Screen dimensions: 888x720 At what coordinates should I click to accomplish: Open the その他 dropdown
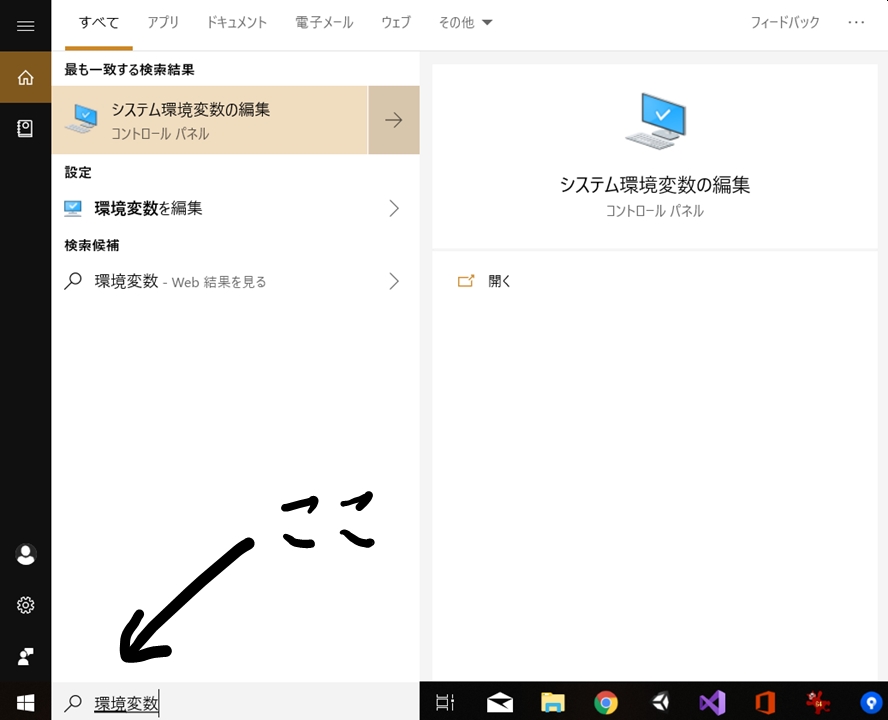point(465,22)
